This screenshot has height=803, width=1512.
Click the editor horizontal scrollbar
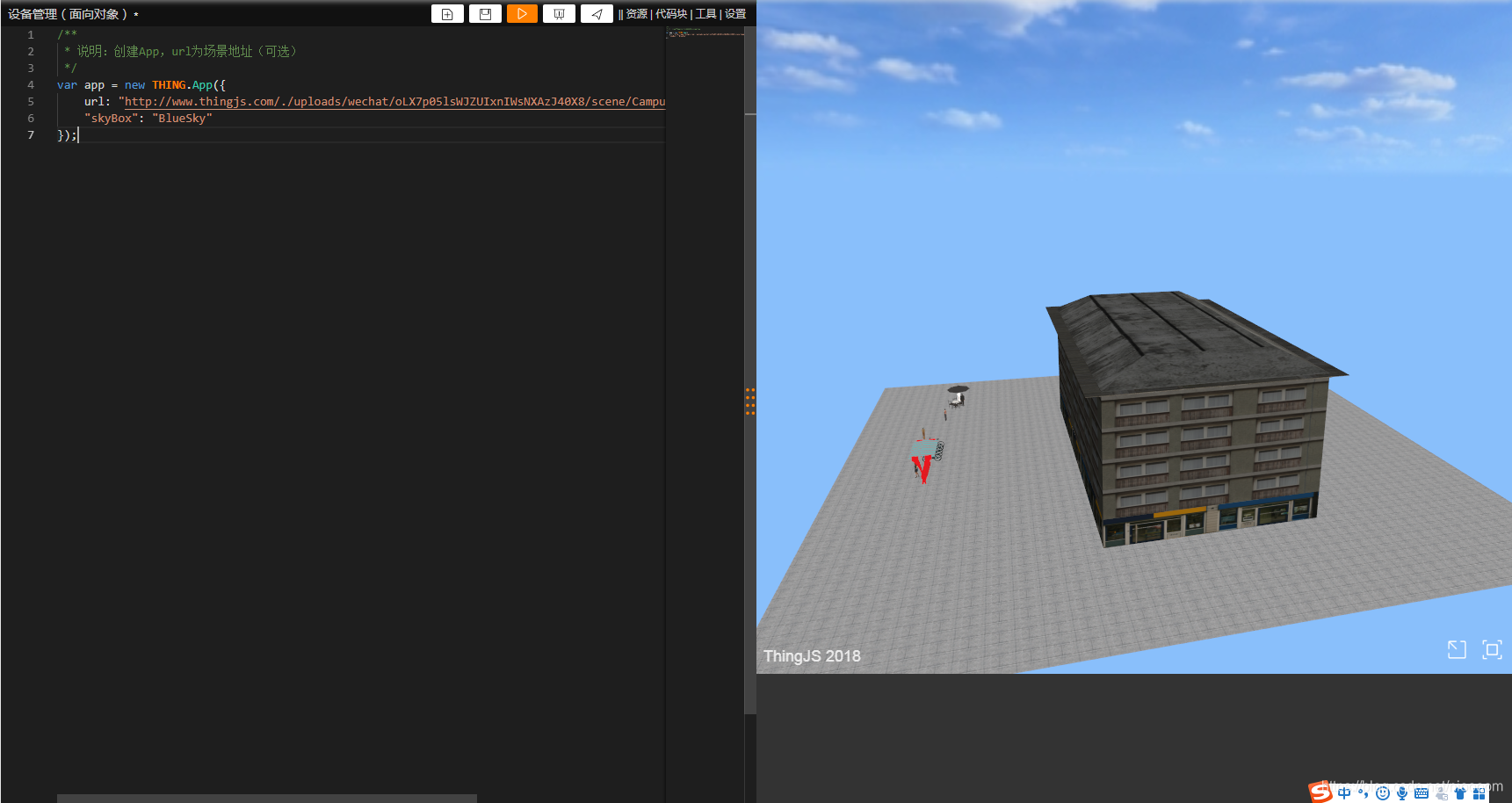click(267, 799)
